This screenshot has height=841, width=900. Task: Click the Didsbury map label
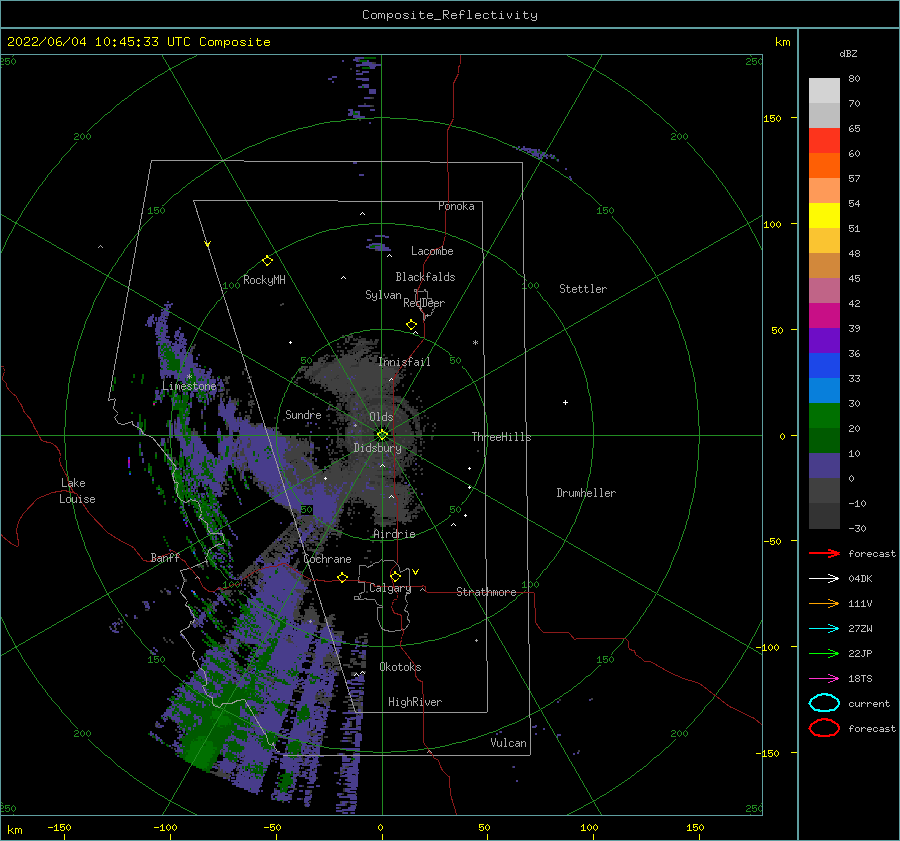(x=378, y=448)
